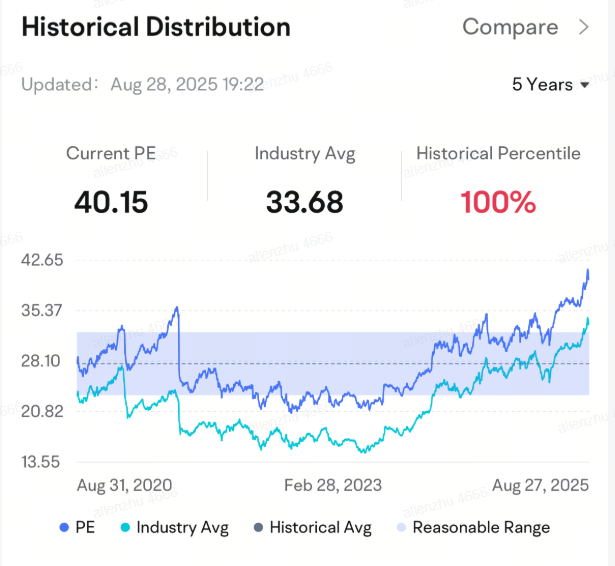The height and width of the screenshot is (566, 615).
Task: Toggle the Historical Avg legend dot
Action: [258, 527]
